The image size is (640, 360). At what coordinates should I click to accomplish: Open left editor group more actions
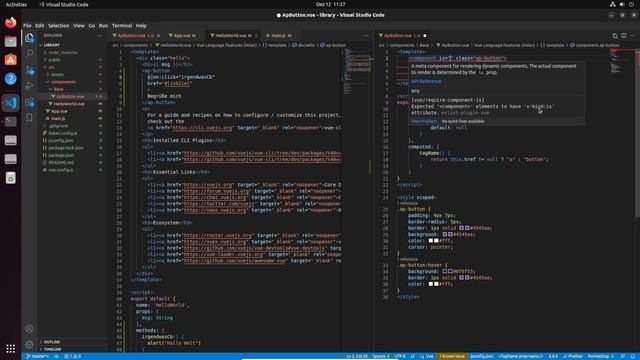(x=366, y=36)
